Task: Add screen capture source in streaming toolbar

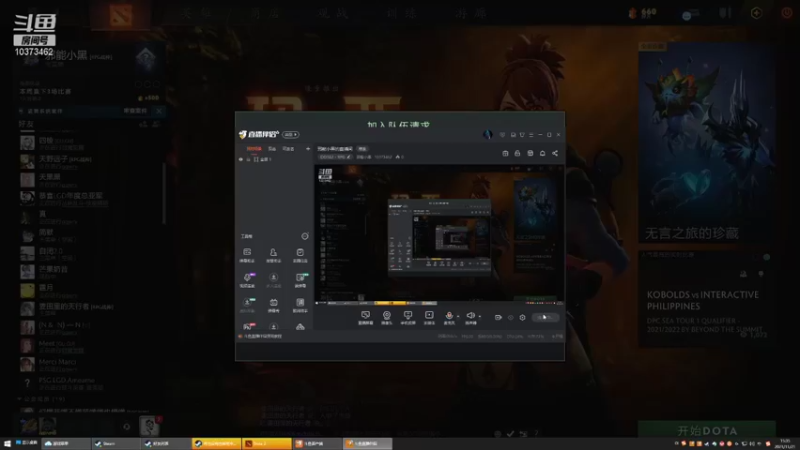Action: [365, 317]
